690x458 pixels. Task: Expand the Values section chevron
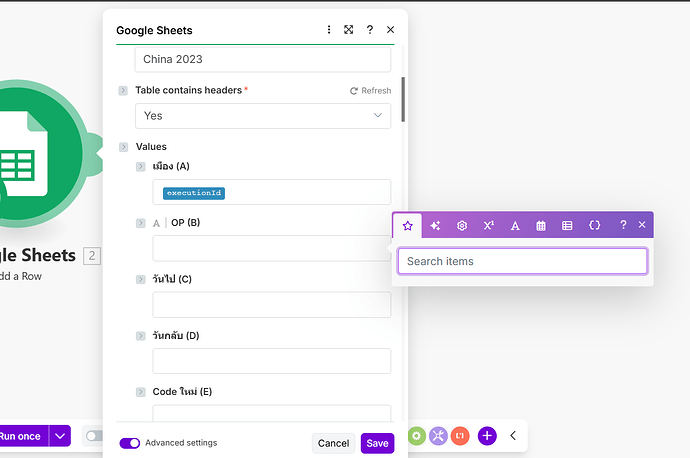tap(123, 147)
